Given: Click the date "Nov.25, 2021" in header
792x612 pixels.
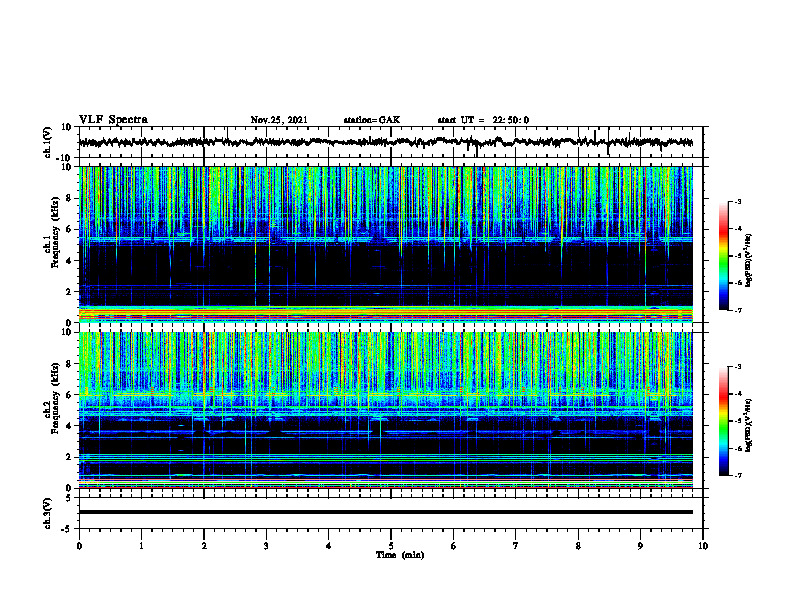Looking at the screenshot, I should point(279,120).
